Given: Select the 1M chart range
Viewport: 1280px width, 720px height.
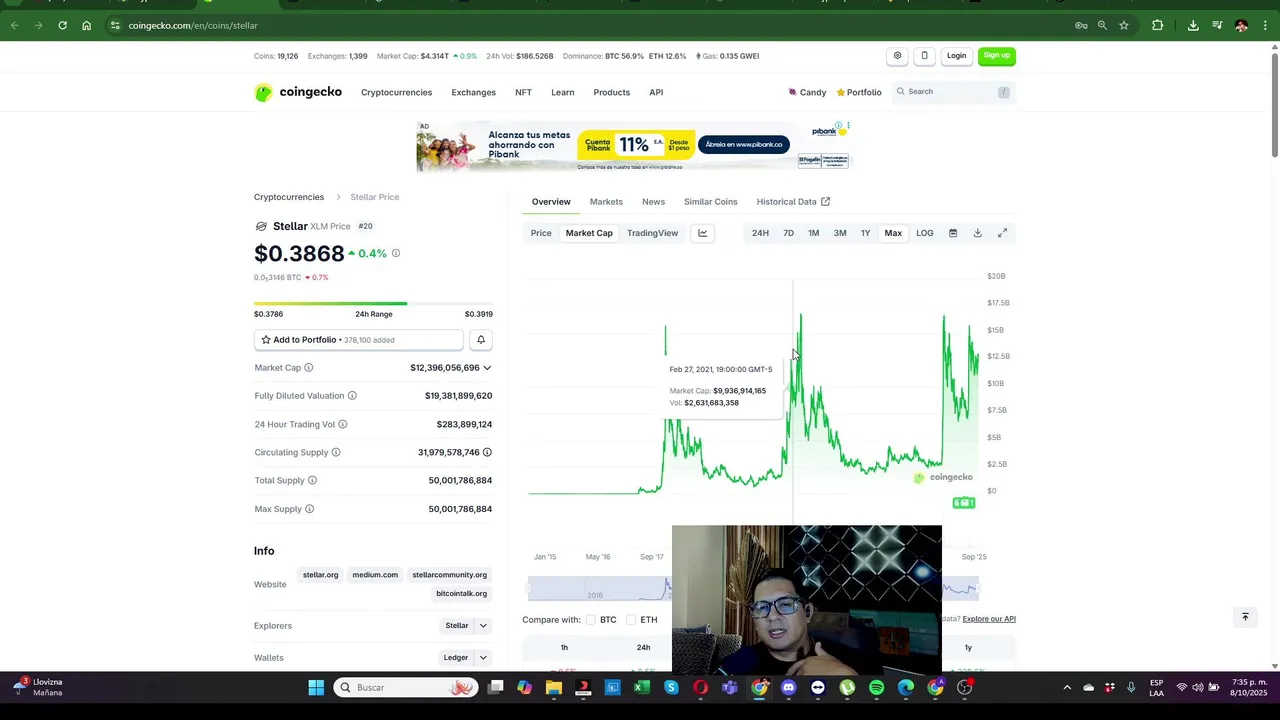Looking at the screenshot, I should point(814,233).
